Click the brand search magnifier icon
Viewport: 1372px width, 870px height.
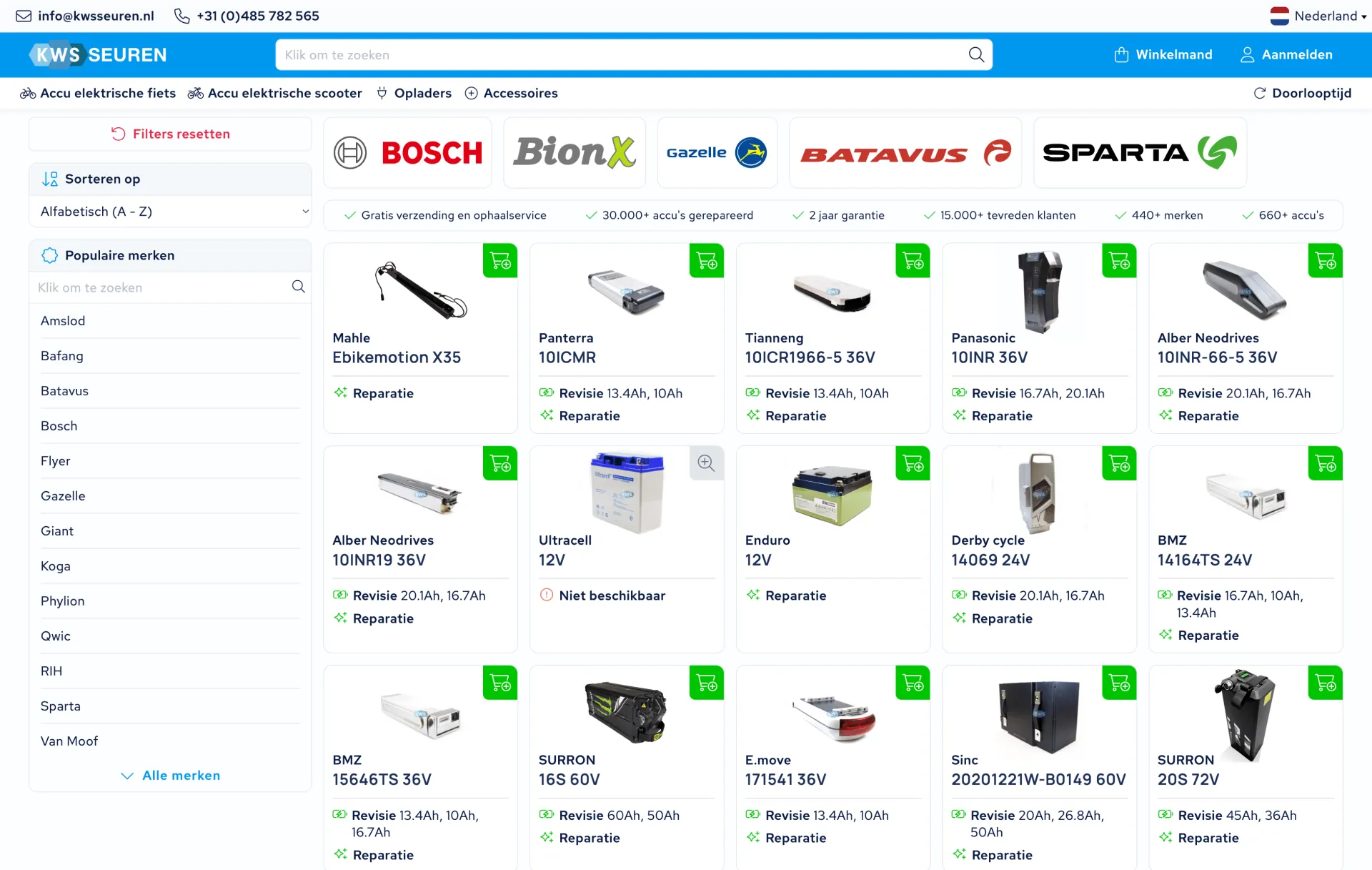[x=299, y=287]
